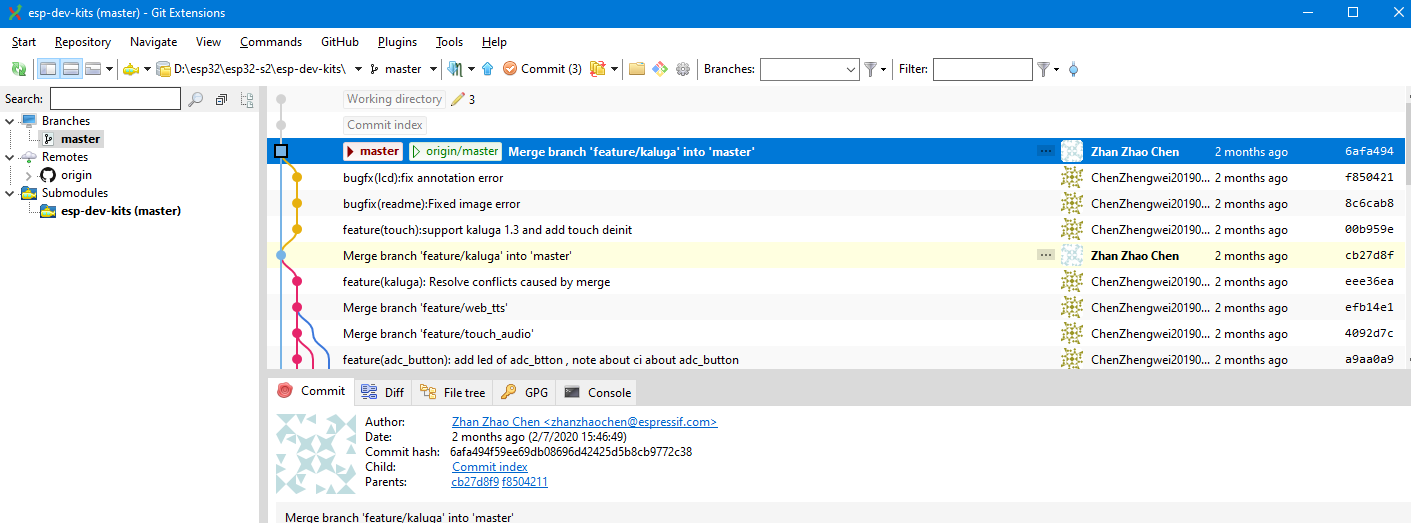Open the Pull options dropdown arrow
Viewport: 1411px width, 523px height.
[x=471, y=69]
